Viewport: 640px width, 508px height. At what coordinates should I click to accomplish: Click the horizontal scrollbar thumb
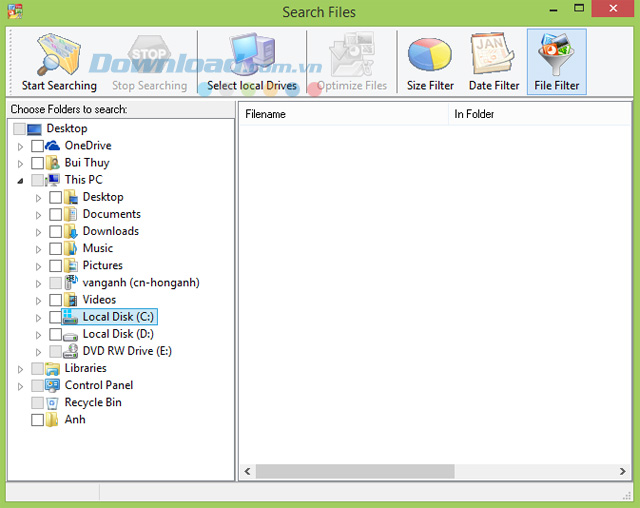(x=355, y=471)
